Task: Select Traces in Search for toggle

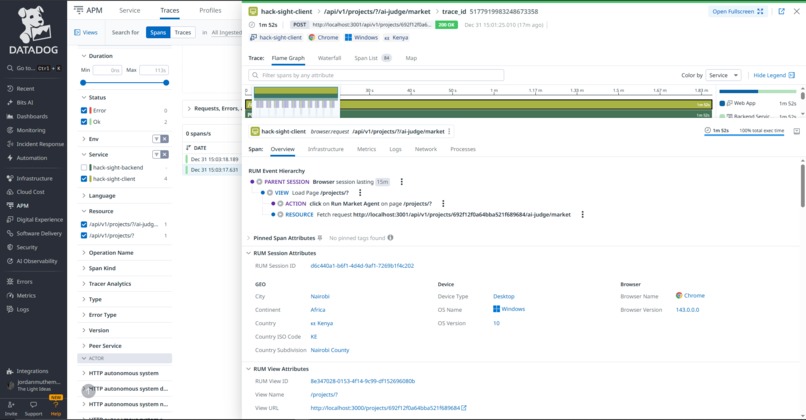Action: (x=182, y=32)
